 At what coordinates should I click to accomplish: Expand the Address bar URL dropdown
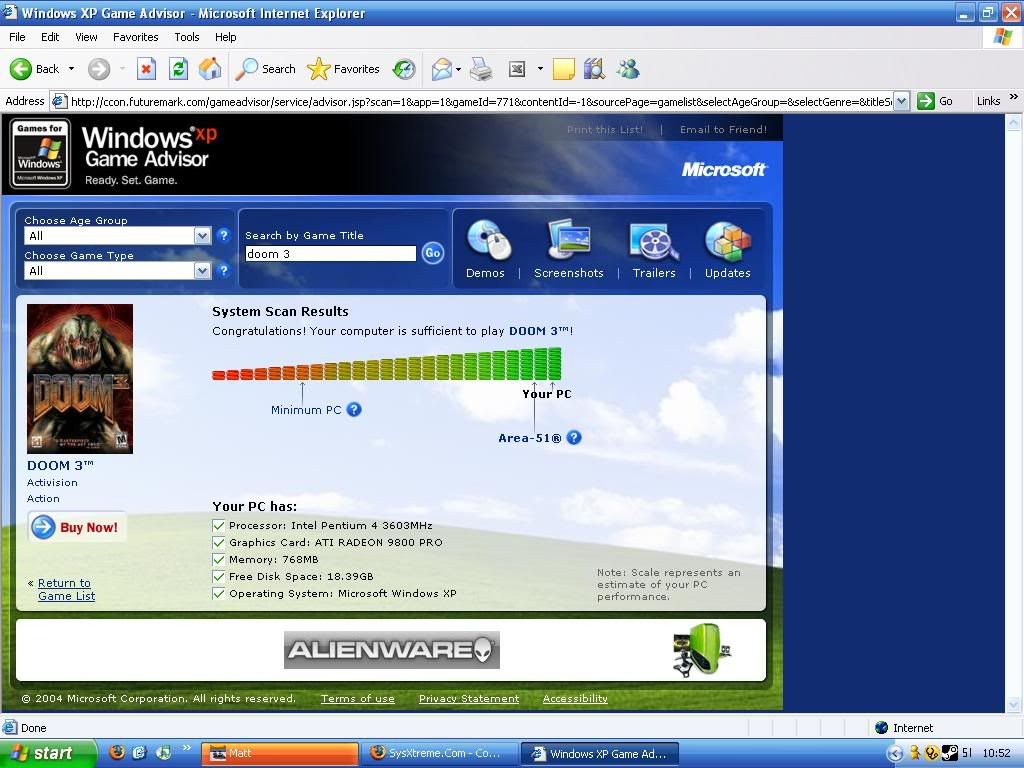pyautogui.click(x=901, y=101)
